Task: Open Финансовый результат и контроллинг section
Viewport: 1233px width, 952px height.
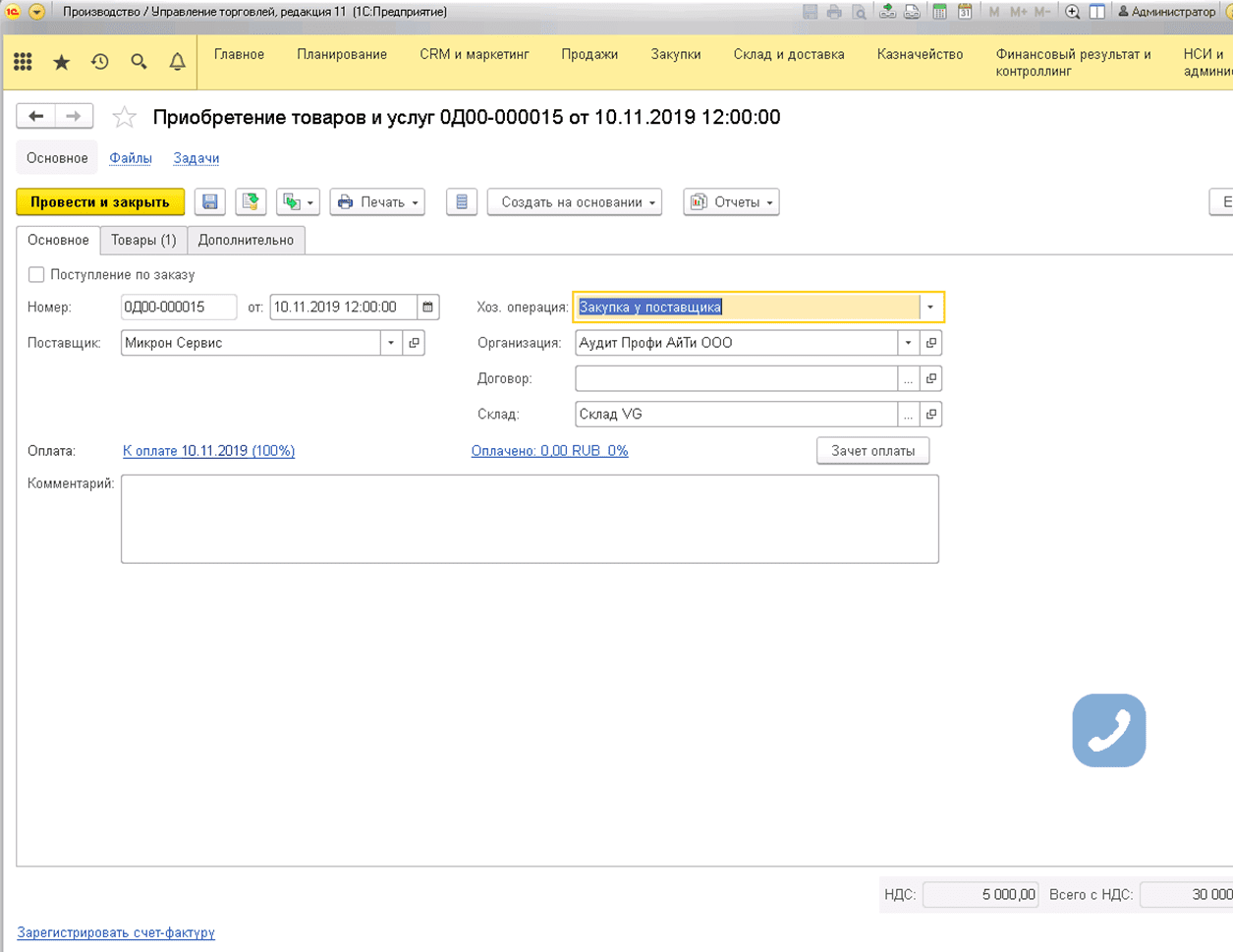Action: pos(1073,62)
